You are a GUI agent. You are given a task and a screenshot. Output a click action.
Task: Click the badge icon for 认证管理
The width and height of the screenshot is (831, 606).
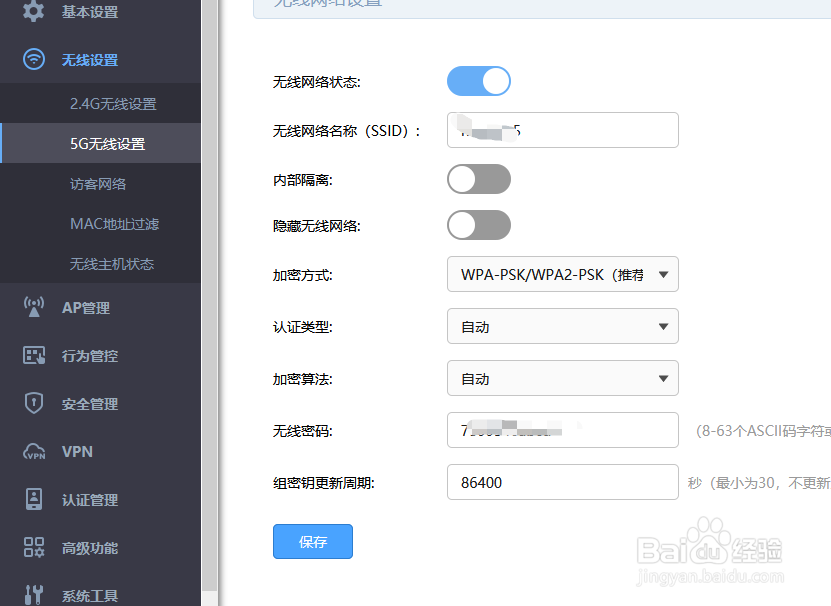[34, 499]
